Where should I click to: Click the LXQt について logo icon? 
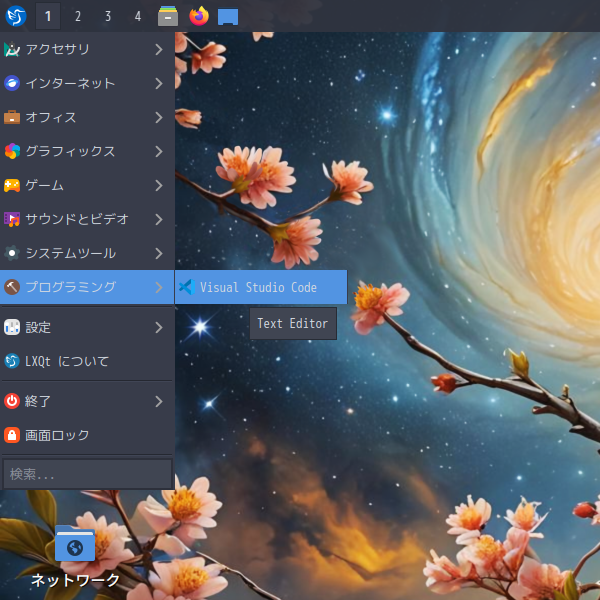pyautogui.click(x=12, y=361)
